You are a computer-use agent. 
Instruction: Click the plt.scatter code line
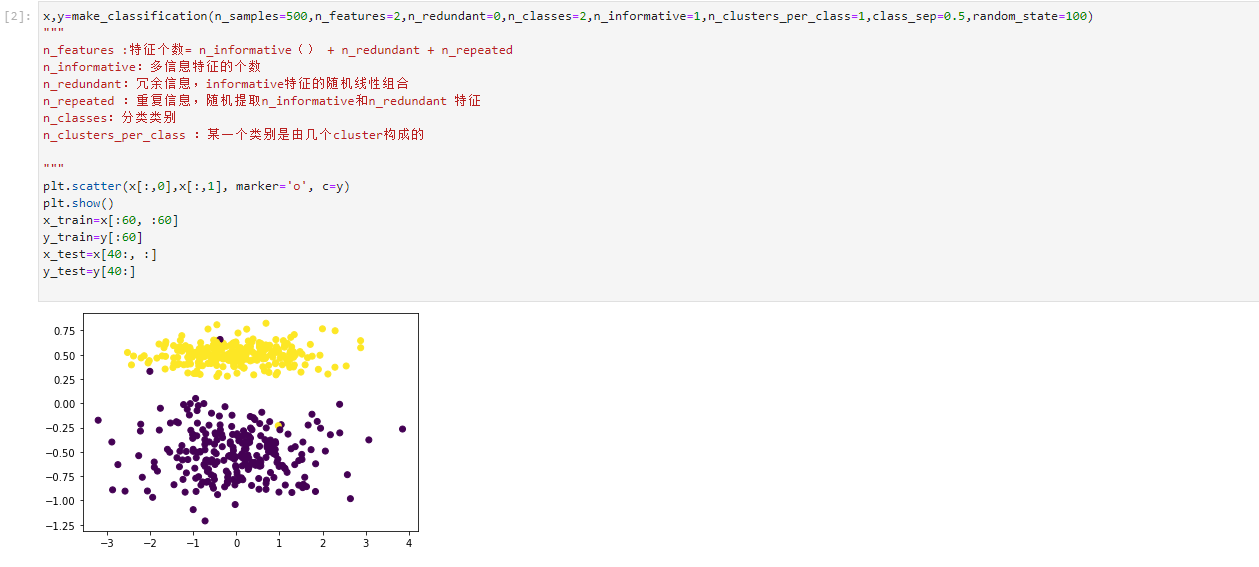point(196,186)
